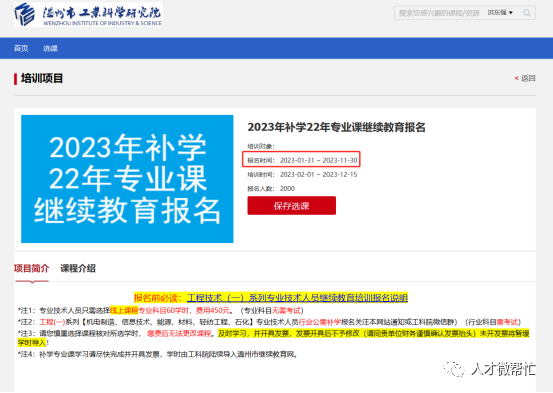
Task: Click the Wenzhou Institute logo
Action: pos(88,14)
